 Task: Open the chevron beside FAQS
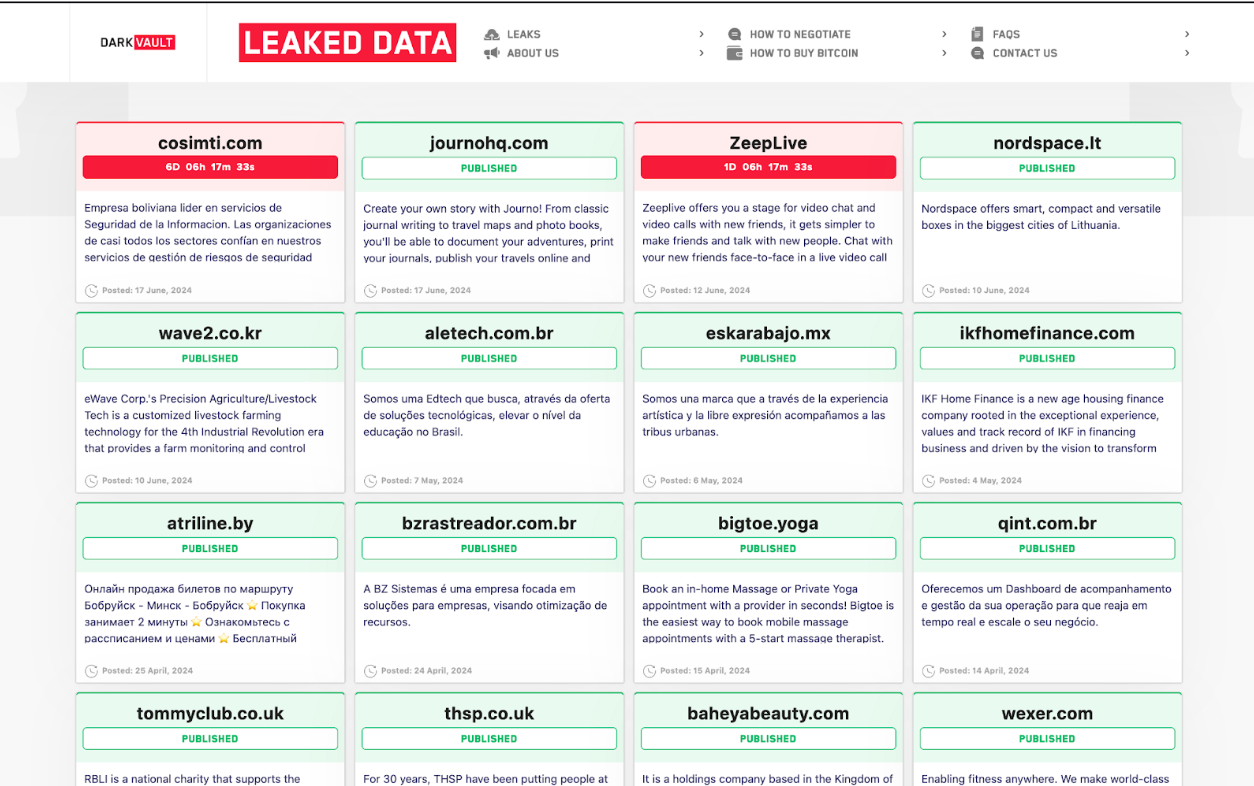1187,33
